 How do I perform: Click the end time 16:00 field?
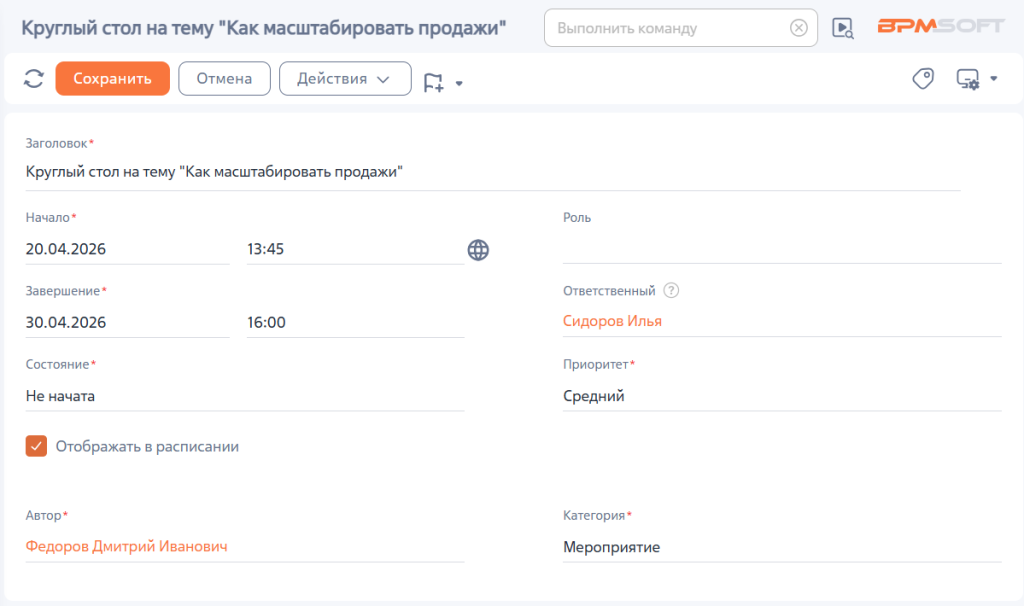355,323
